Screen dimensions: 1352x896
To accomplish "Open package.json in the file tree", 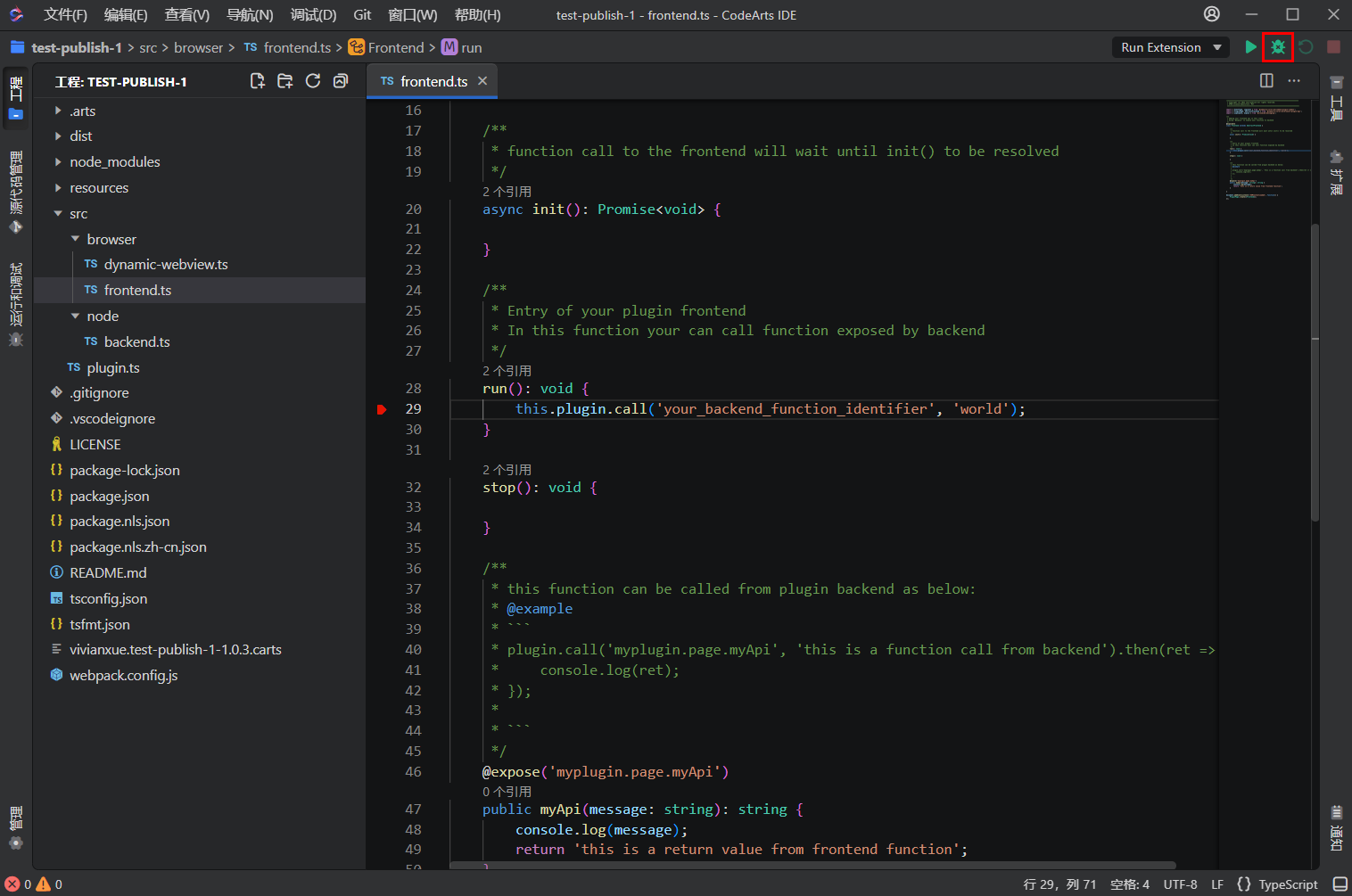I will point(109,497).
